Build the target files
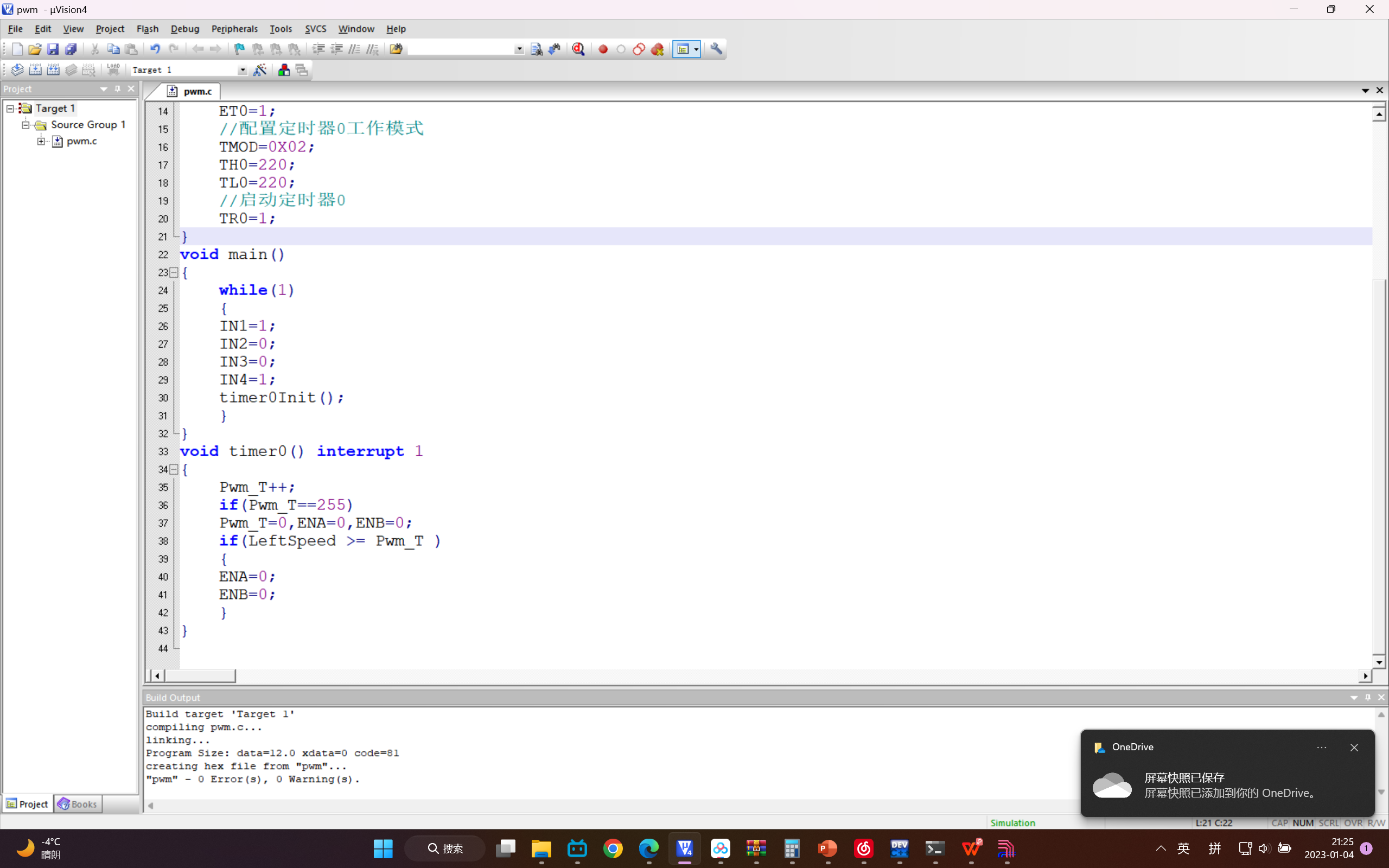The image size is (1389, 868). tap(35, 70)
